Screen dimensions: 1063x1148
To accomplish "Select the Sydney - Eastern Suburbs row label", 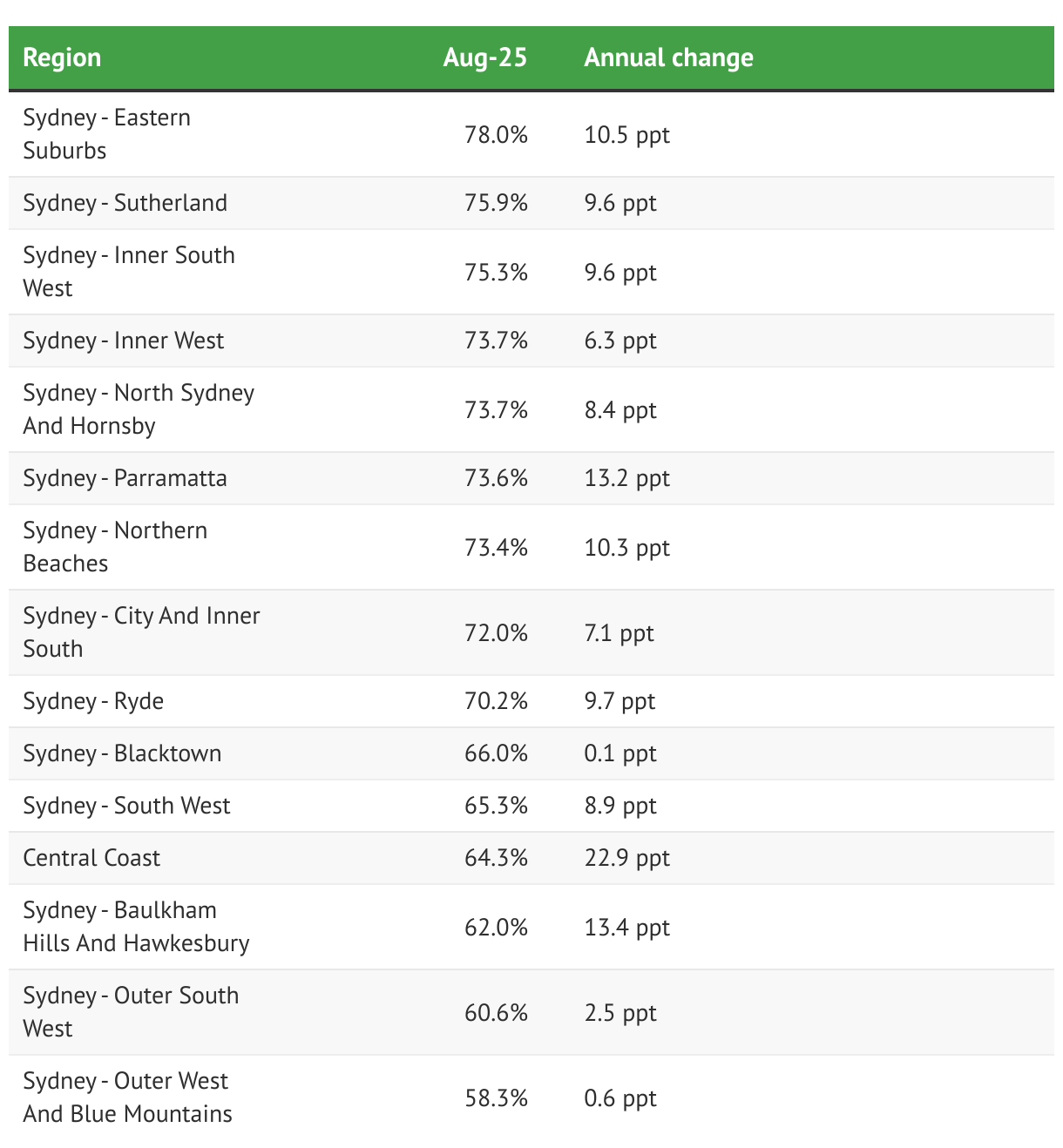I will click(x=106, y=134).
